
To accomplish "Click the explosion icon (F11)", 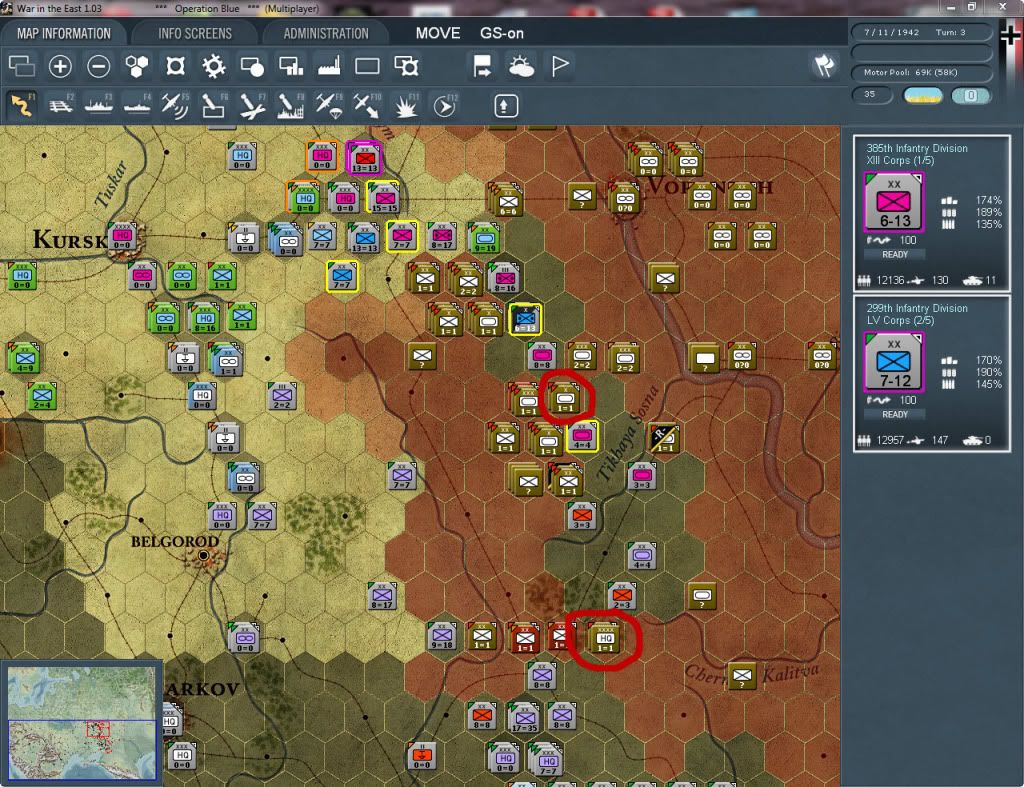I will point(406,106).
